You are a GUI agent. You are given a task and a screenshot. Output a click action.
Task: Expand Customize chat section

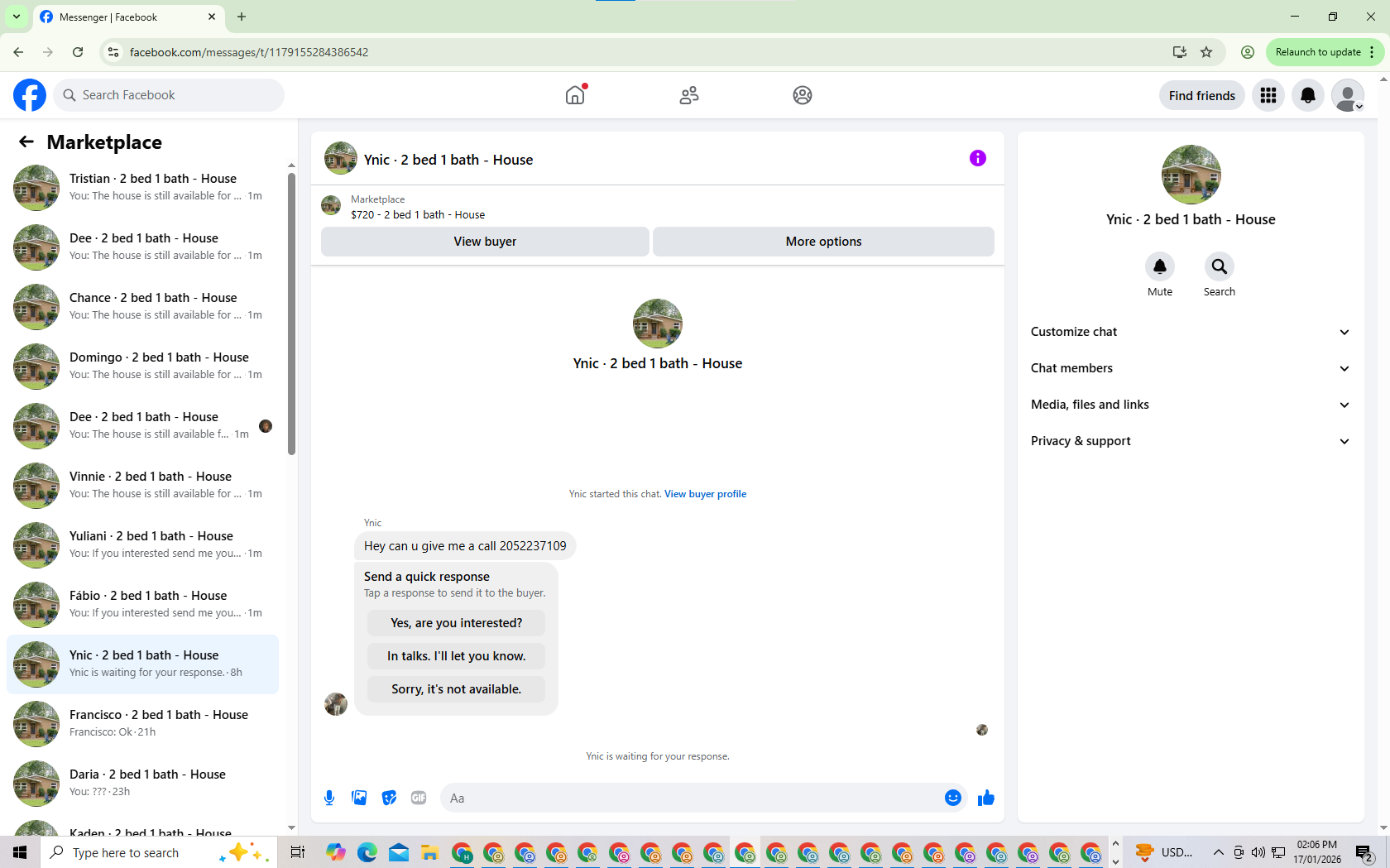(x=1191, y=332)
